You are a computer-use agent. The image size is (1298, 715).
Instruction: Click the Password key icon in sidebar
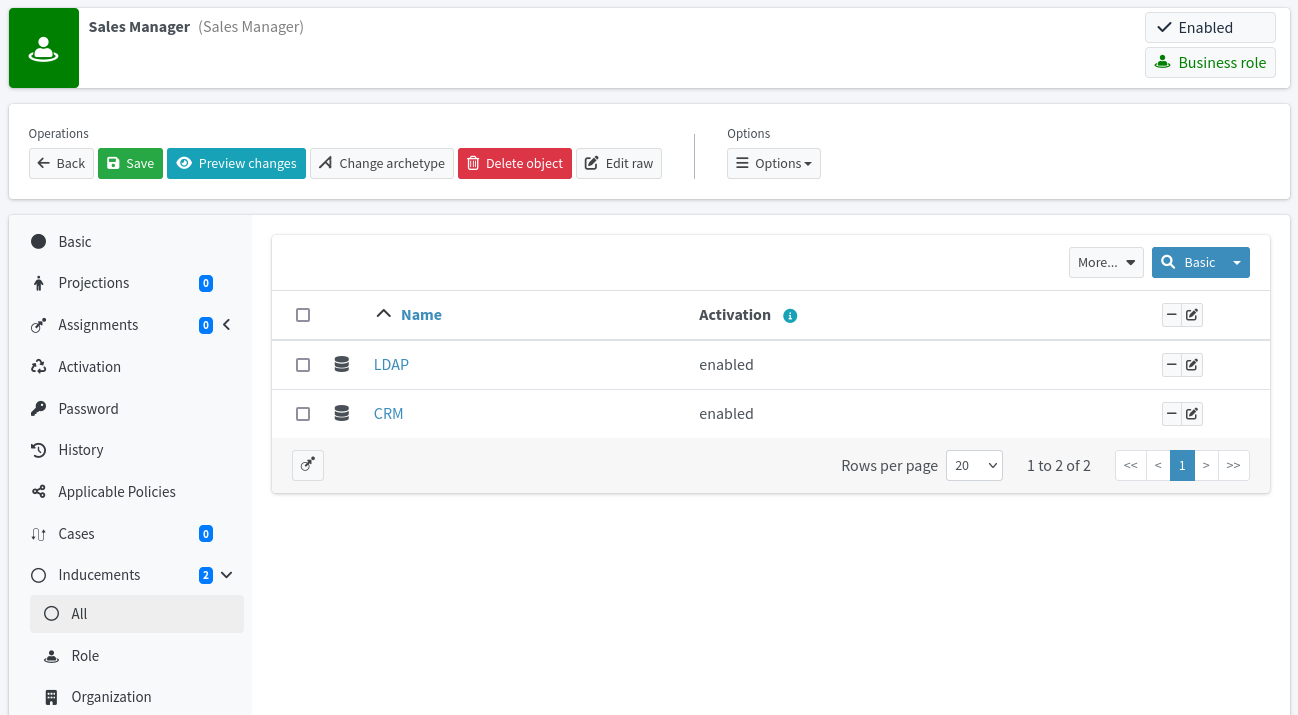(x=39, y=408)
